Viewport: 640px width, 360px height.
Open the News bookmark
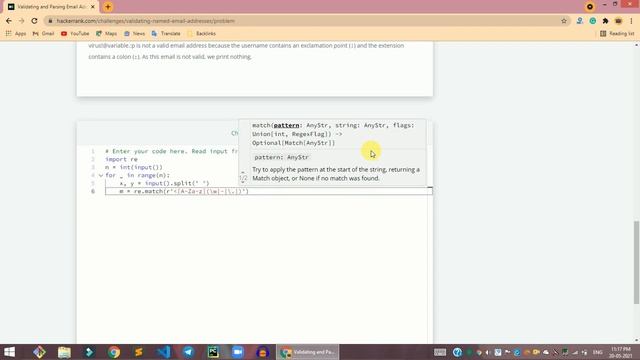pos(134,33)
